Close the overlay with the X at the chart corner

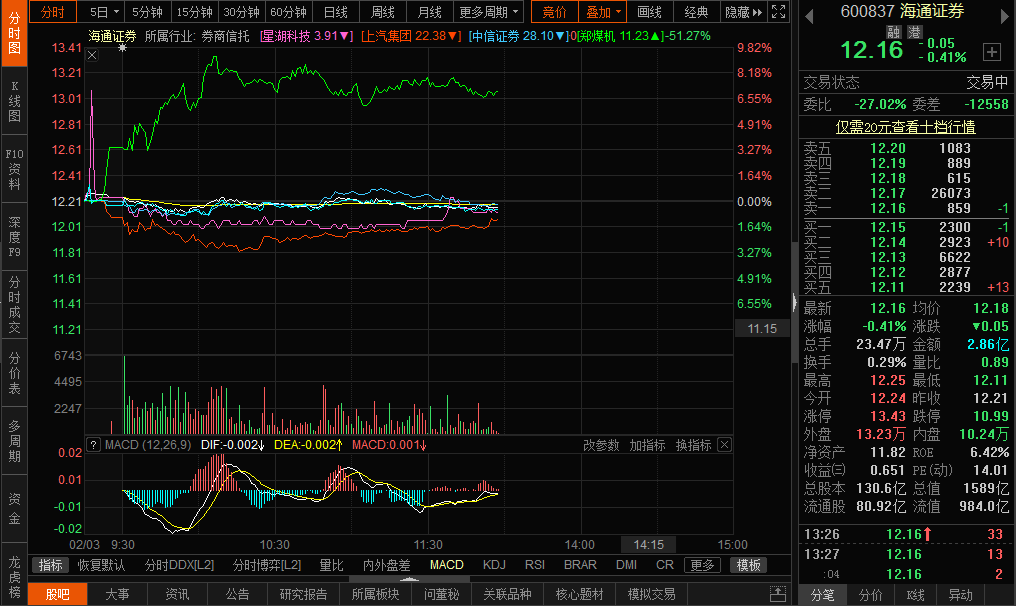[x=92, y=55]
